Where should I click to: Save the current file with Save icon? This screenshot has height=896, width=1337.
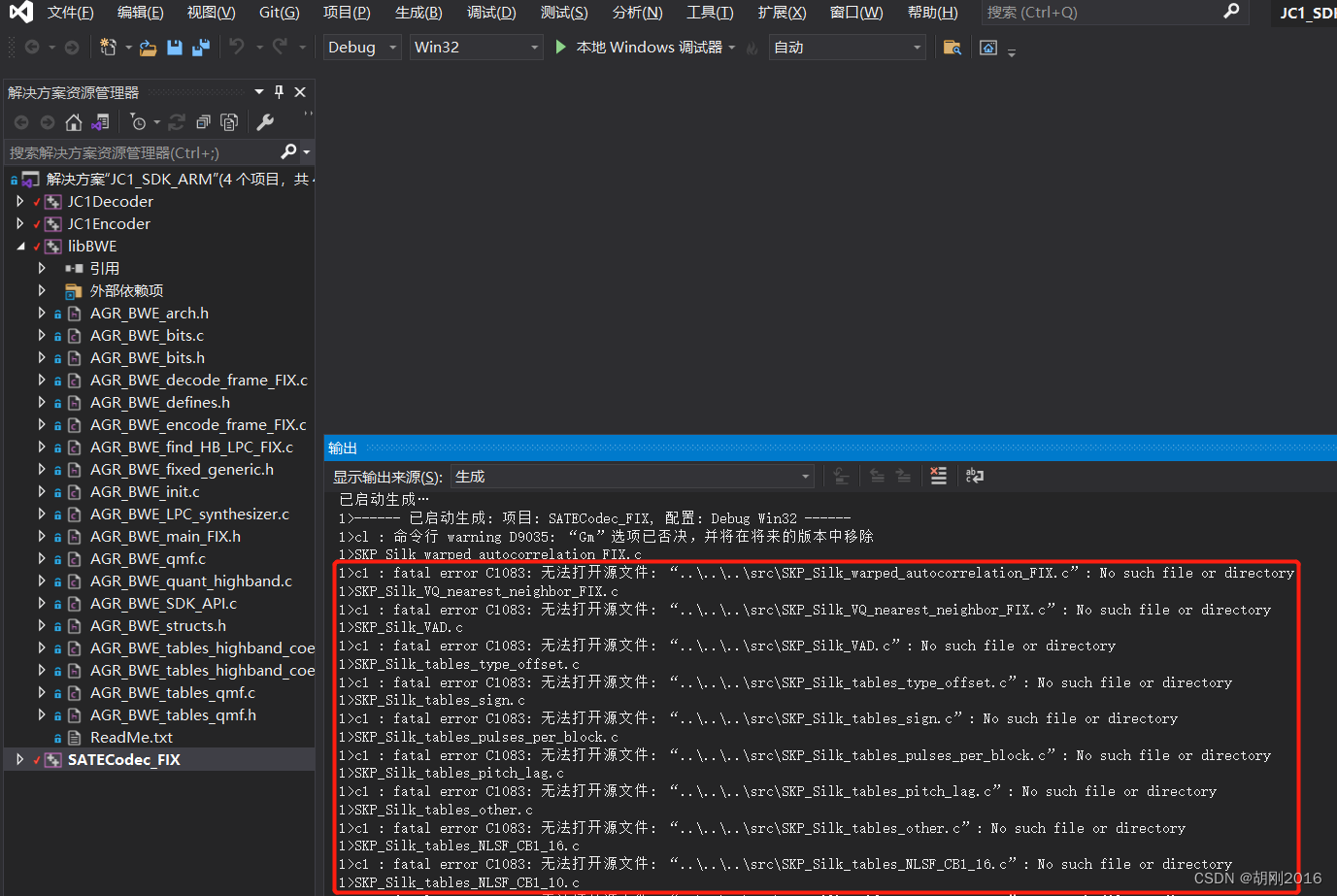175,47
